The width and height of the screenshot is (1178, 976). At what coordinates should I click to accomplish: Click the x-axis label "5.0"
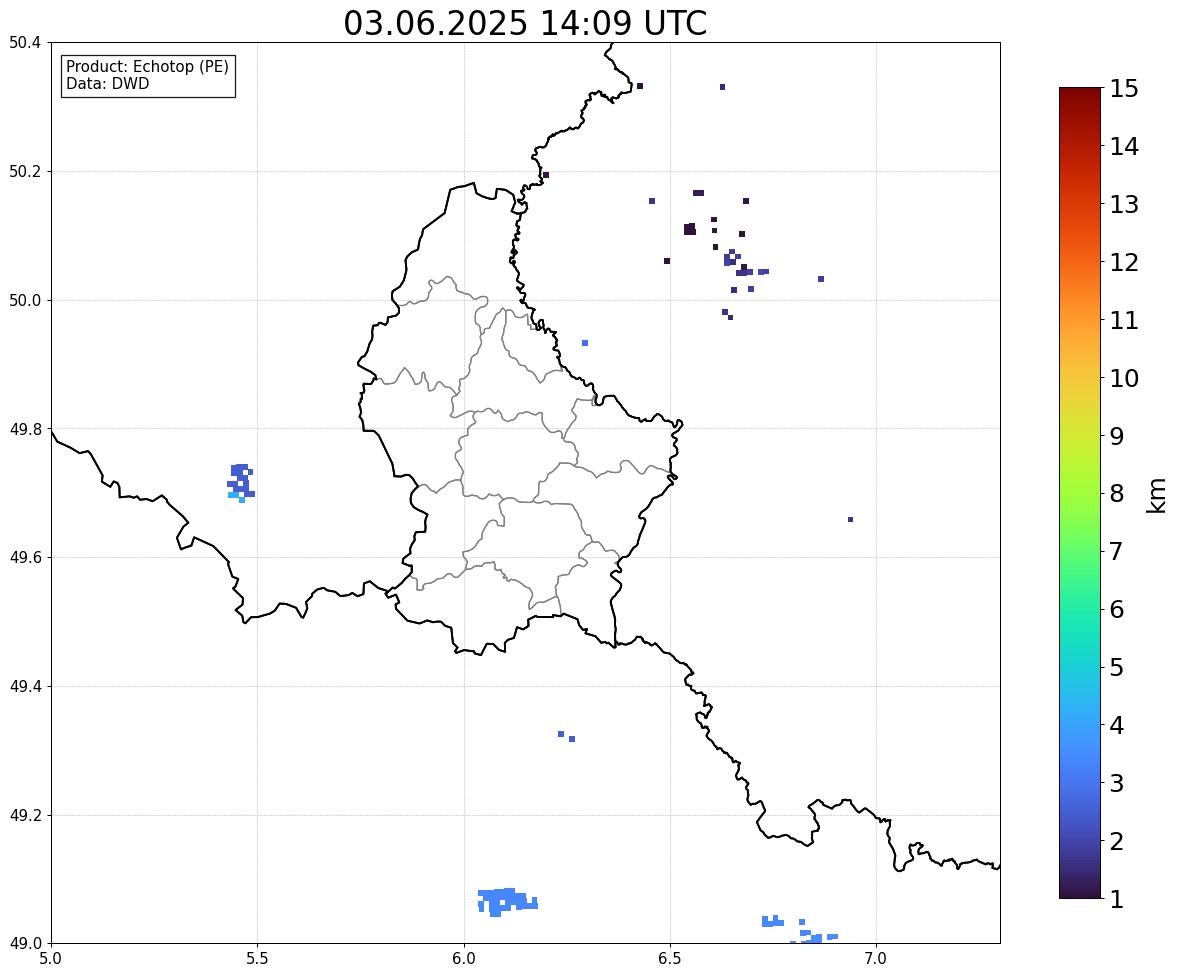[51, 959]
